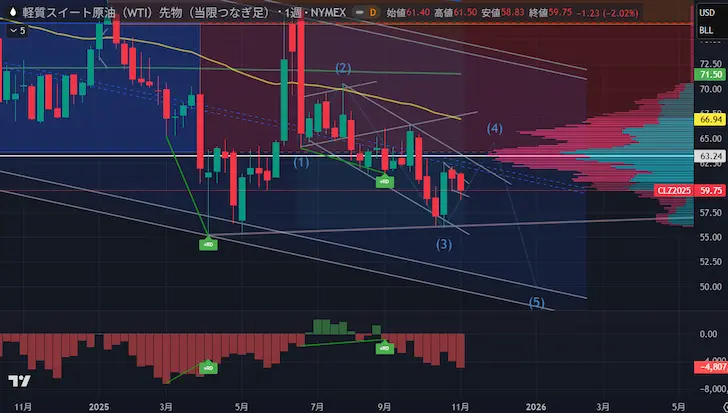728x413 pixels.
Task: Select the Elliott wave label (4)
Action: (x=494, y=128)
